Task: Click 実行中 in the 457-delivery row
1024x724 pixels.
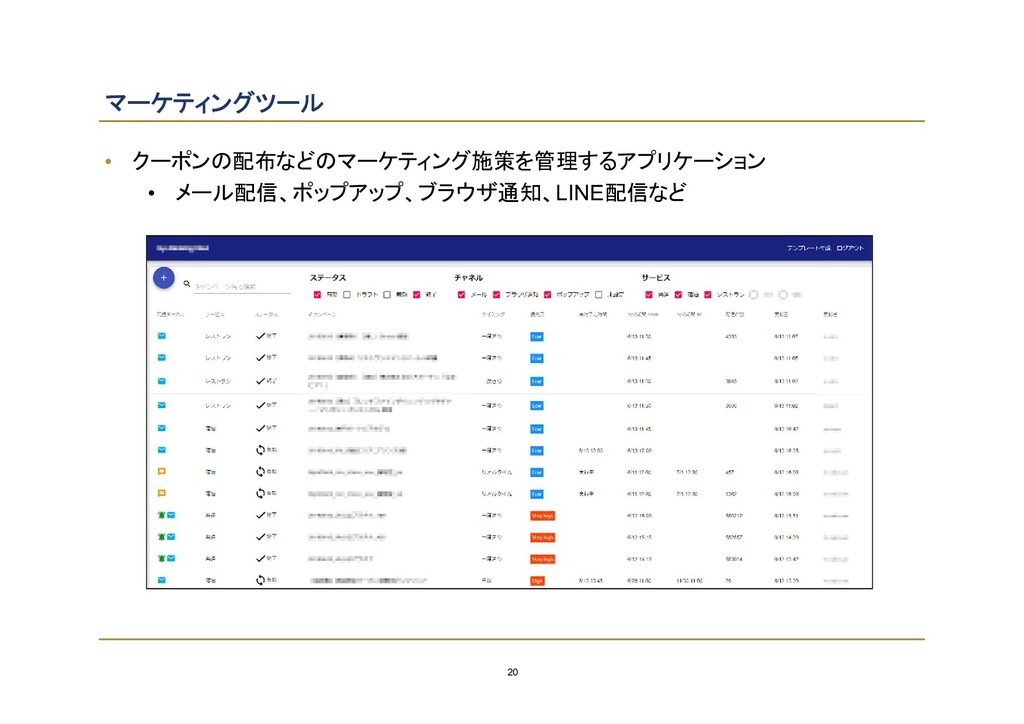Action: click(x=586, y=472)
